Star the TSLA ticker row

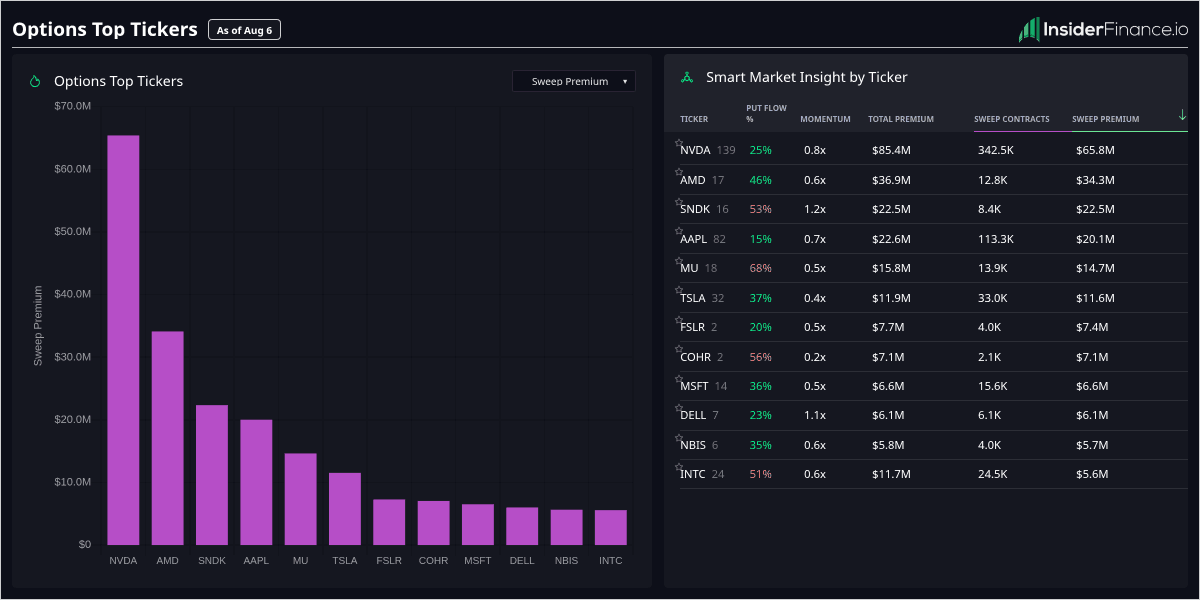(679, 290)
